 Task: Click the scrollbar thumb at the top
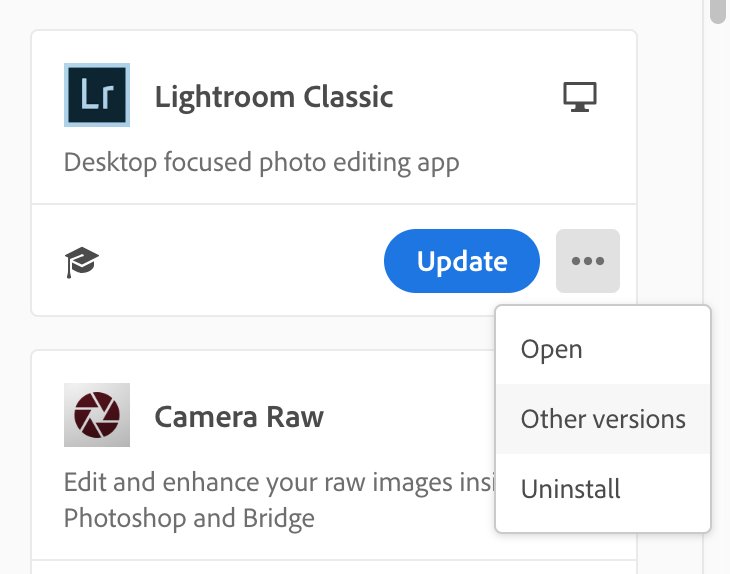[716, 10]
